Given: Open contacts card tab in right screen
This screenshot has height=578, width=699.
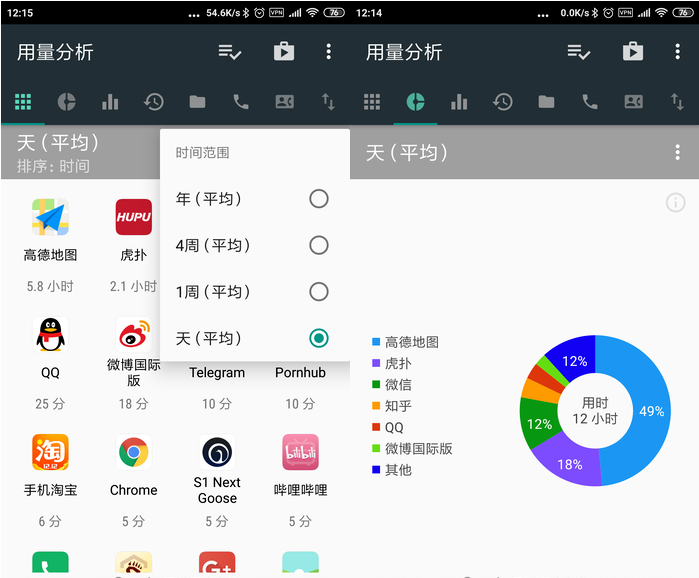Looking at the screenshot, I should click(633, 102).
